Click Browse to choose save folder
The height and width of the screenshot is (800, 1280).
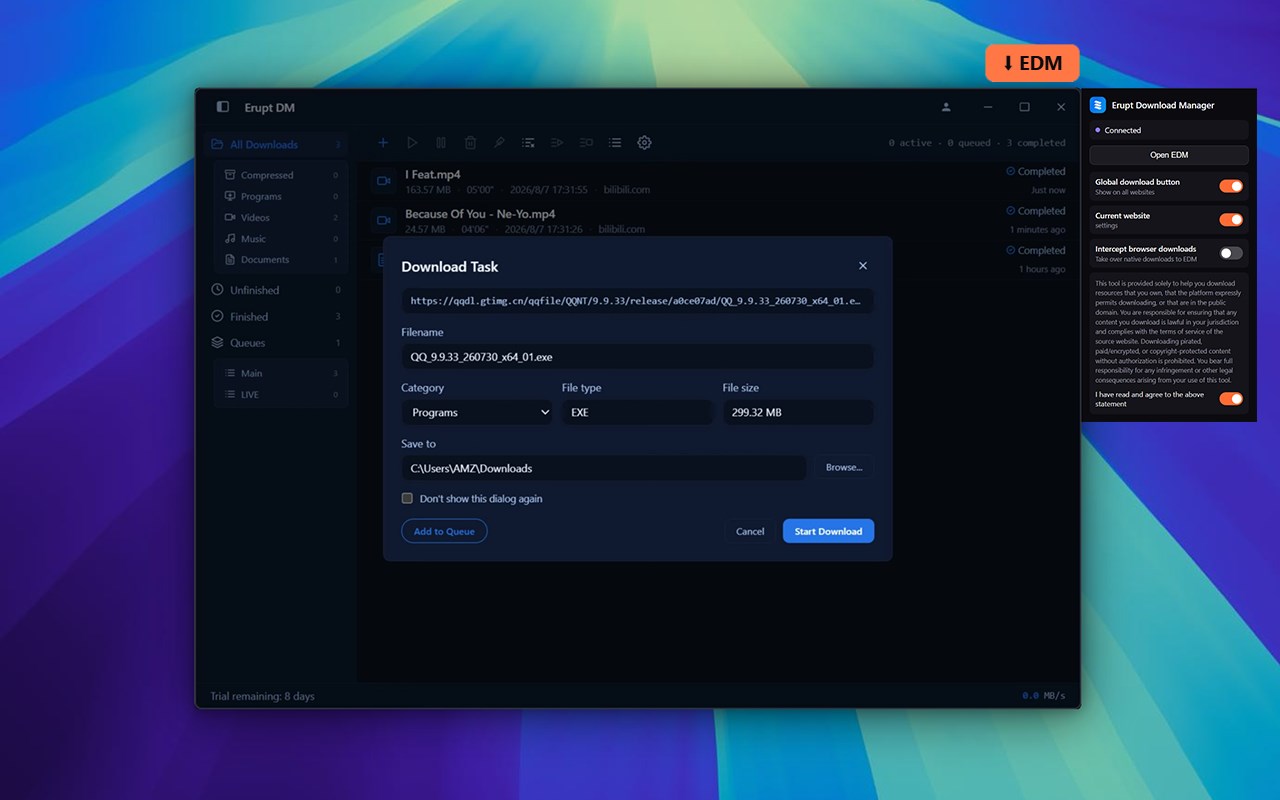[844, 467]
